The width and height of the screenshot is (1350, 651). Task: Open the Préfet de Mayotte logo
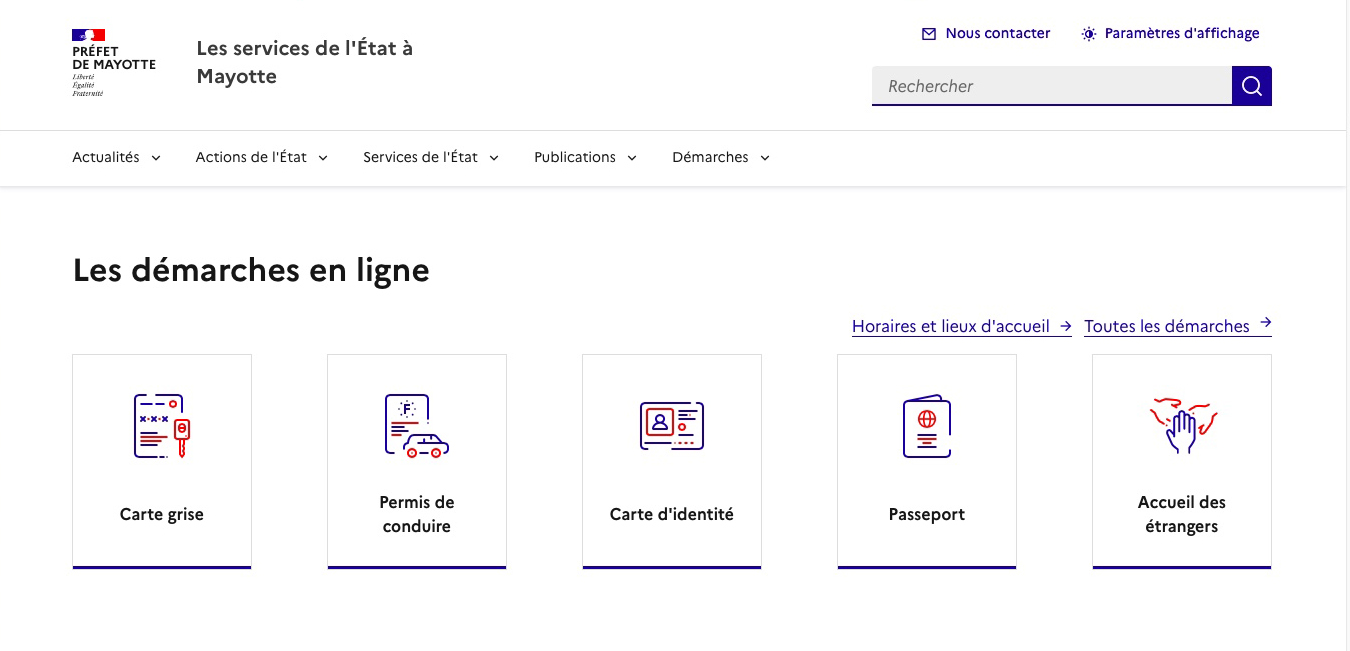(x=113, y=63)
